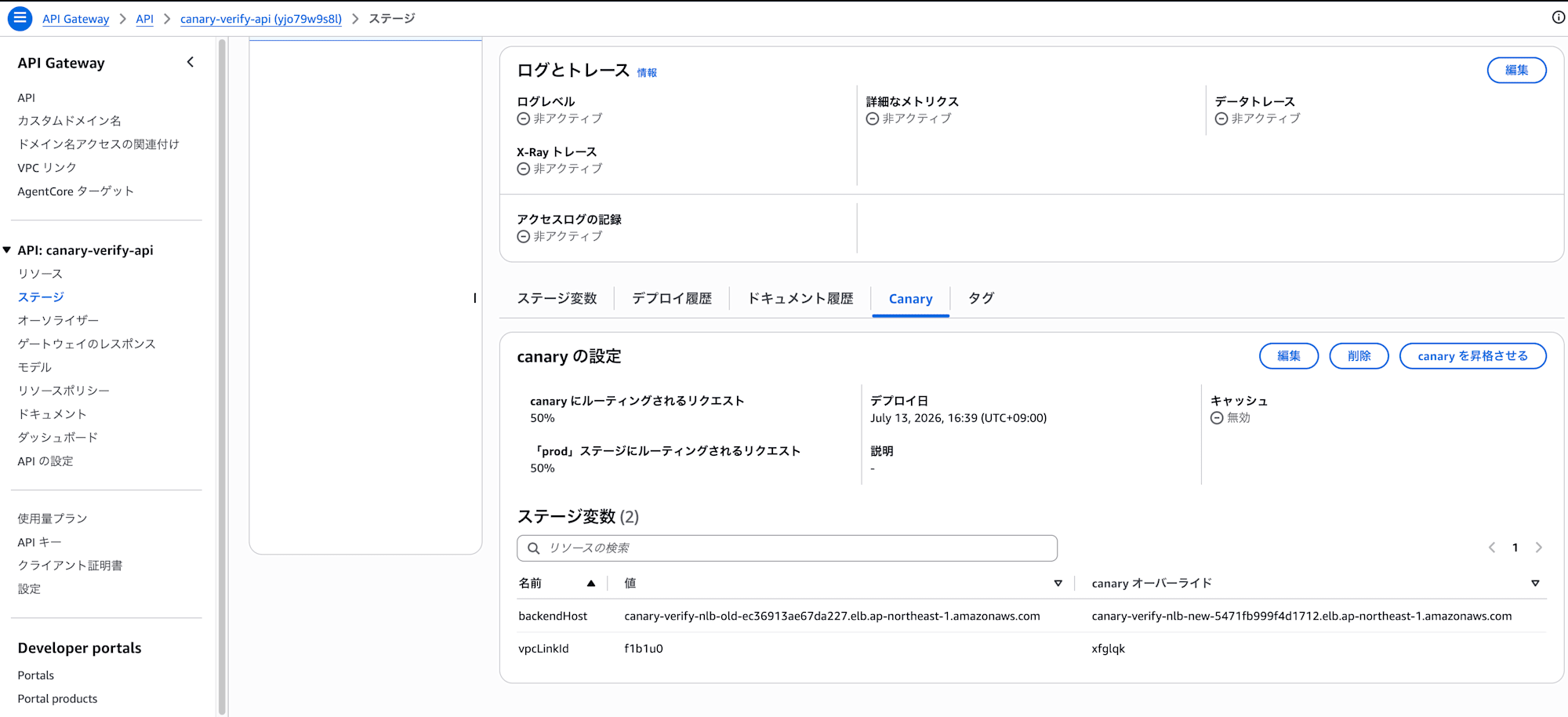The height and width of the screenshot is (717, 1568).
Task: Click the キャッシュ 無効 status
Action: pos(1231,418)
